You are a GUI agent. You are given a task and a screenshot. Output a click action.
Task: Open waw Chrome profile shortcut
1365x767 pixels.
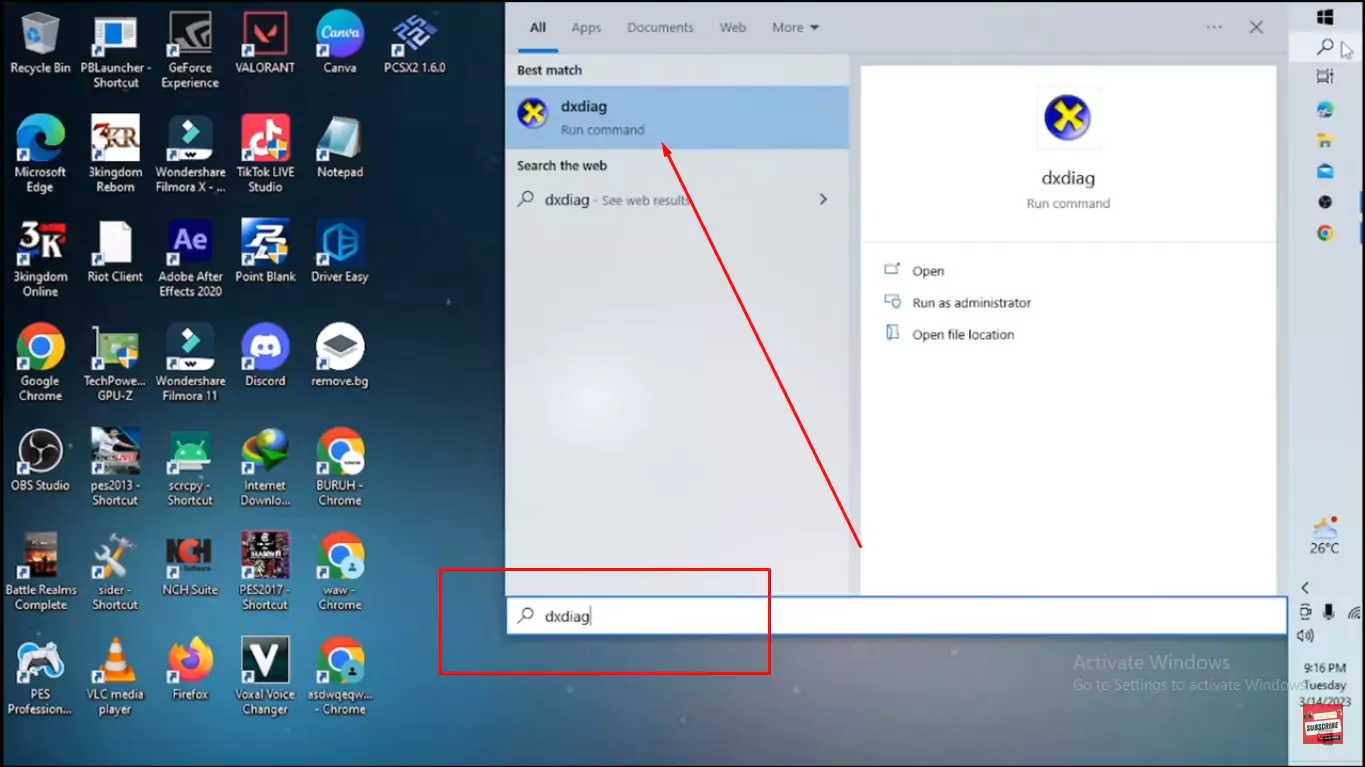[x=340, y=571]
